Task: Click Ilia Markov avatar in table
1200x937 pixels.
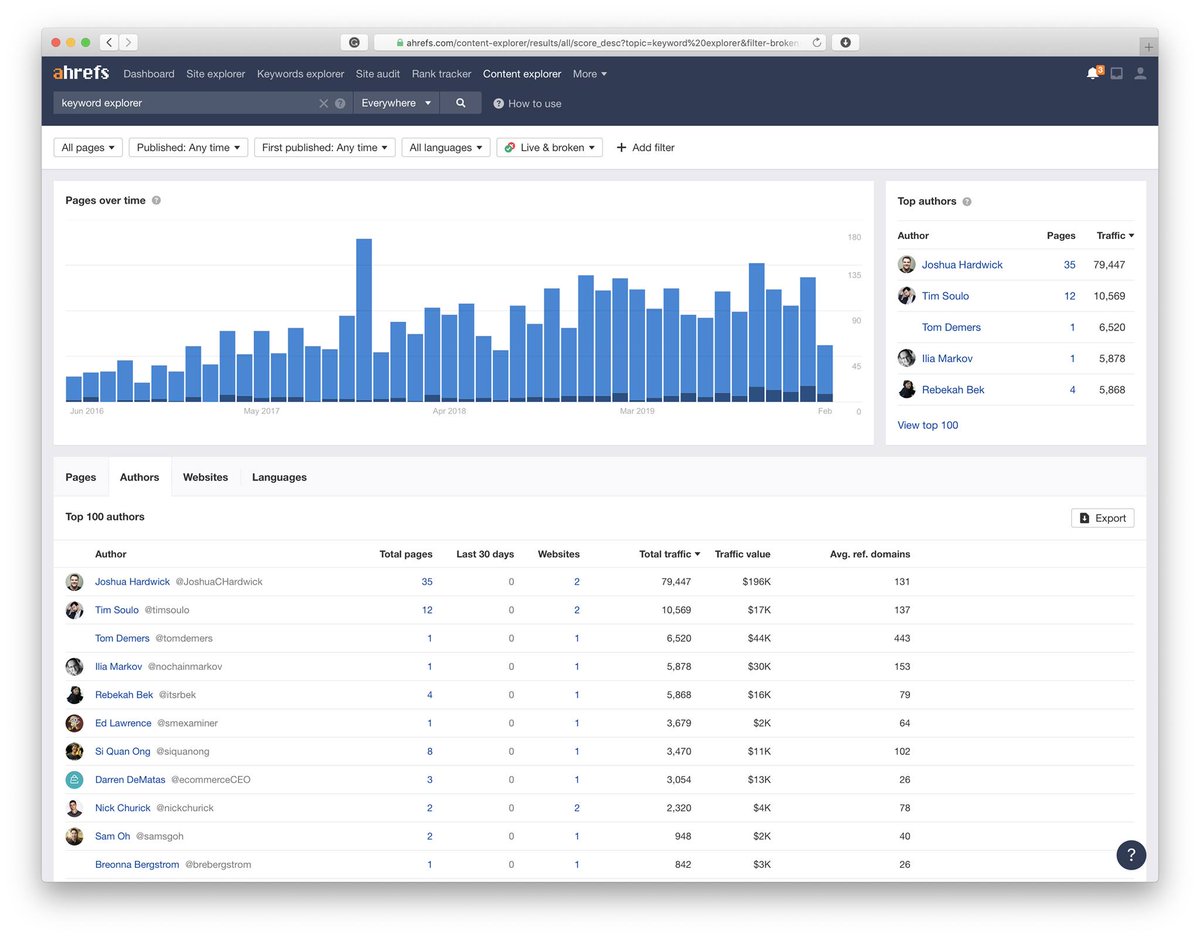Action: [x=75, y=666]
